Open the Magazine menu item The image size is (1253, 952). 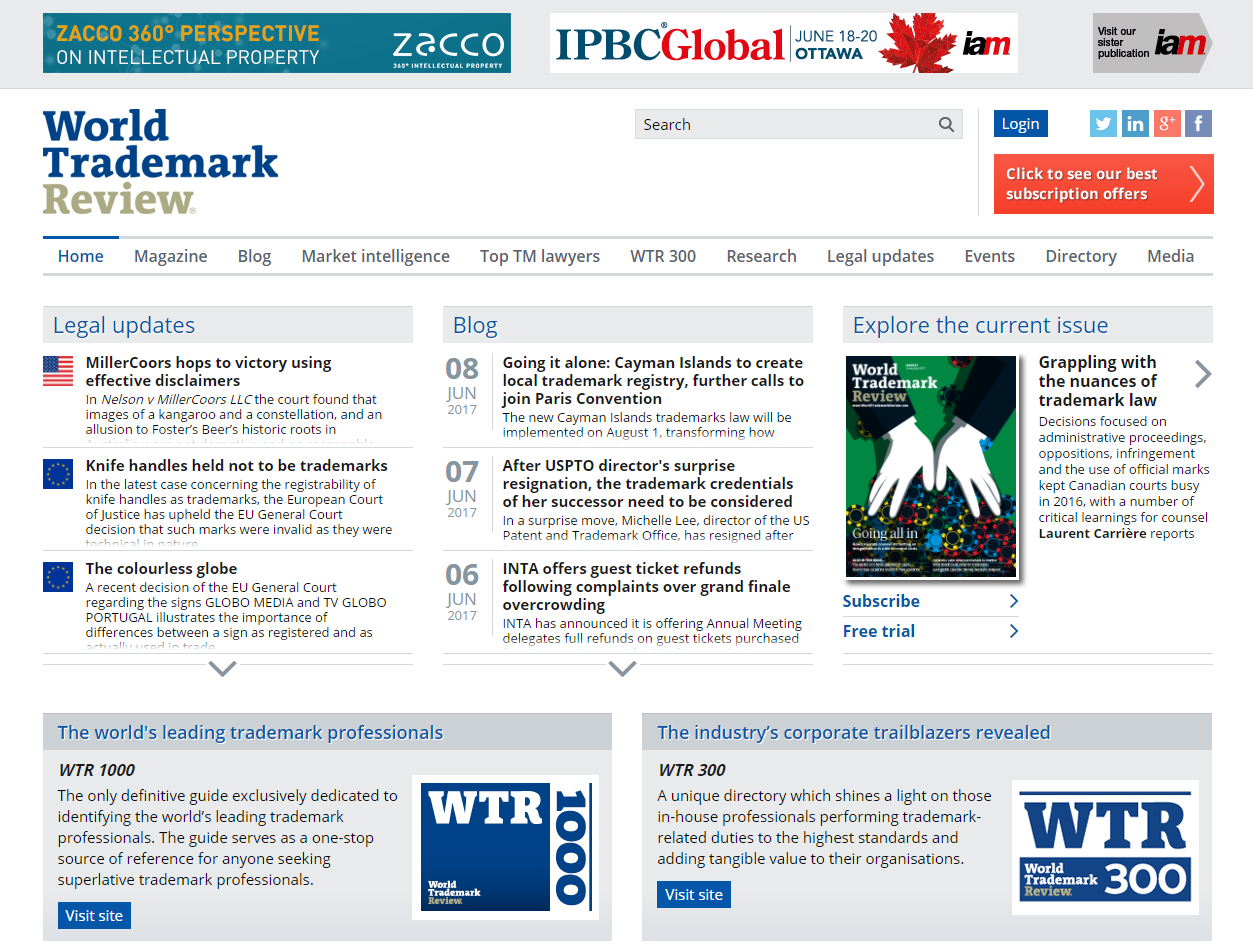(x=171, y=256)
